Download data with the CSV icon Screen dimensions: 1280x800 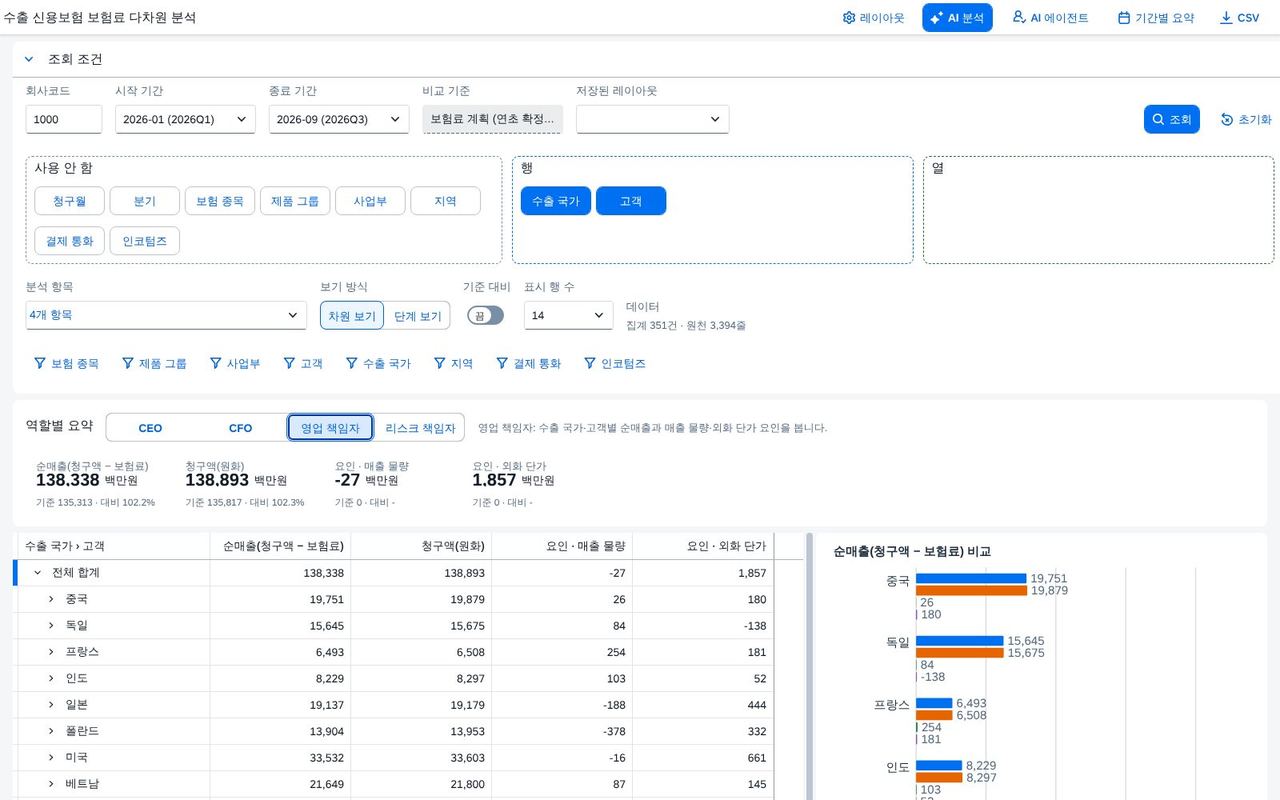click(x=1226, y=18)
